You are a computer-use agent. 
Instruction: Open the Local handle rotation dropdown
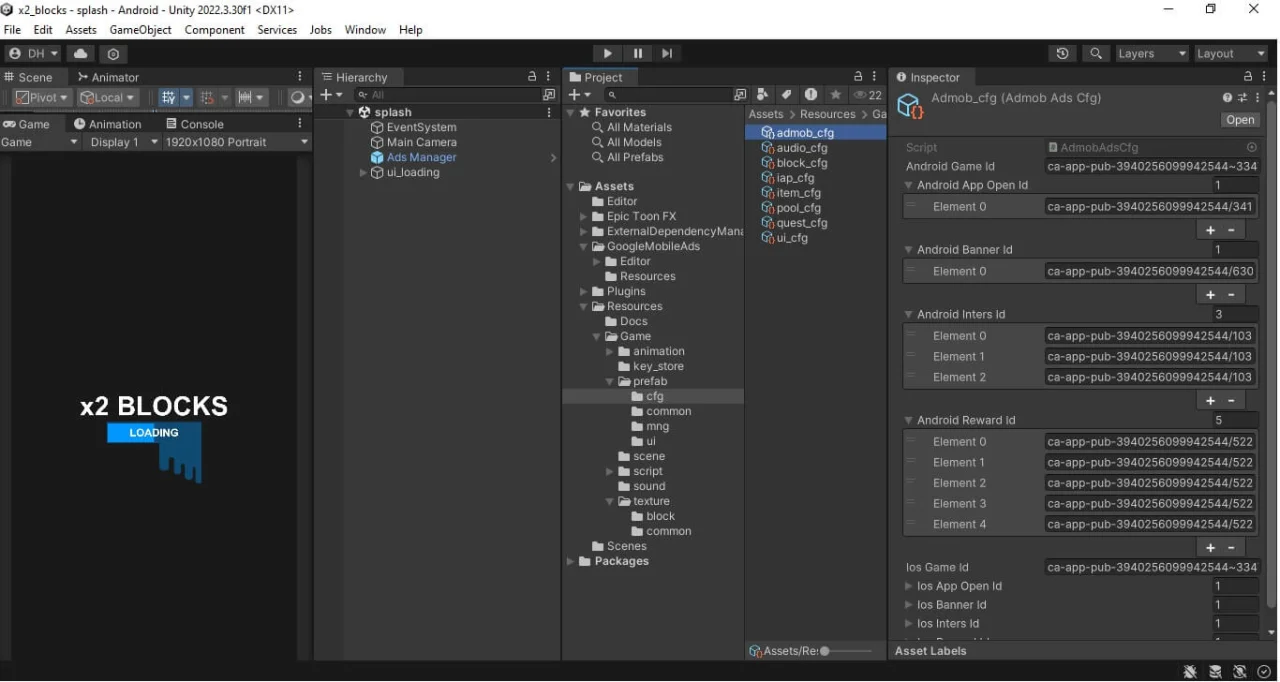108,98
